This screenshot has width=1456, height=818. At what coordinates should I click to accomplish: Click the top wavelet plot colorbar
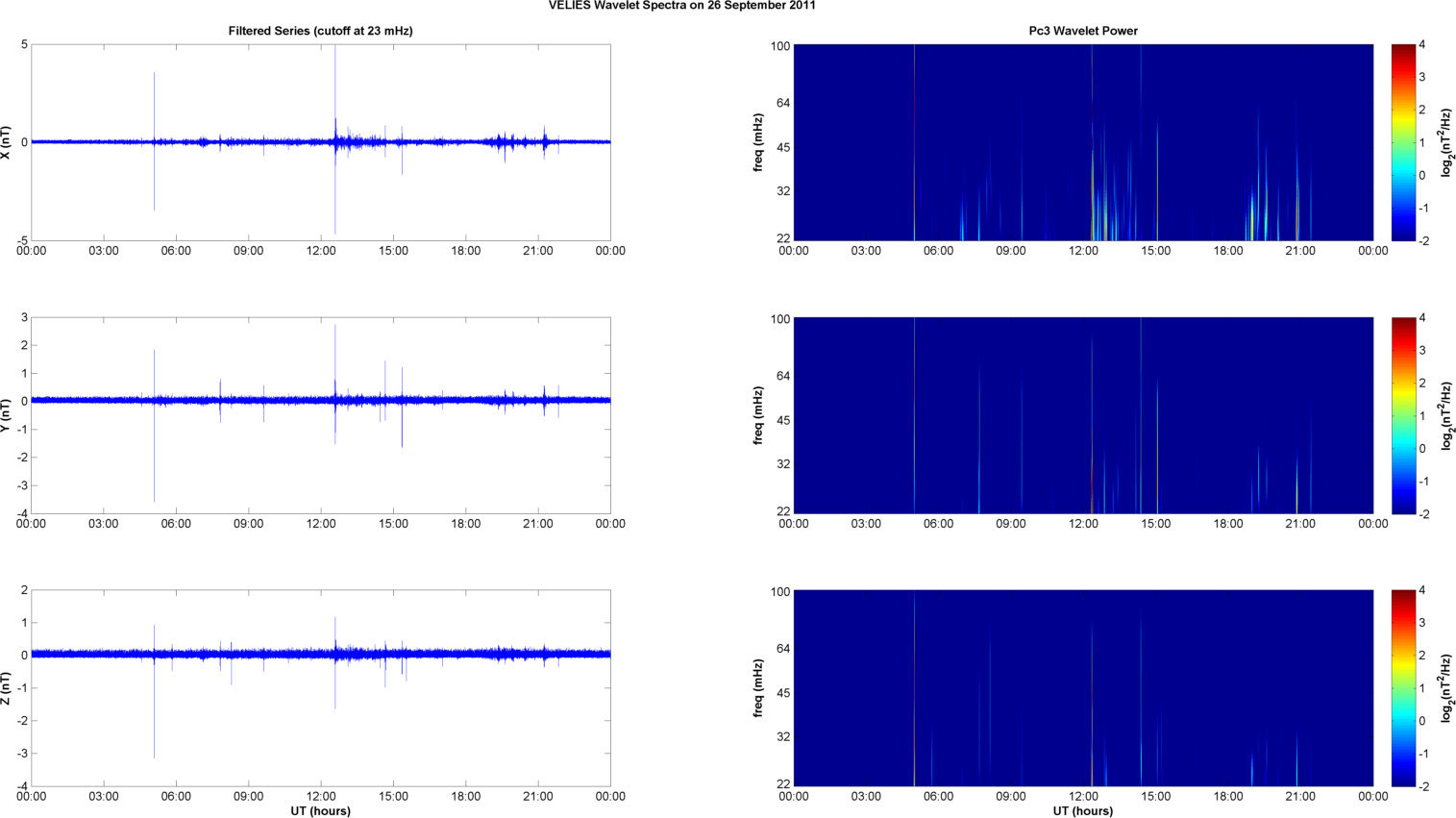tap(1403, 142)
